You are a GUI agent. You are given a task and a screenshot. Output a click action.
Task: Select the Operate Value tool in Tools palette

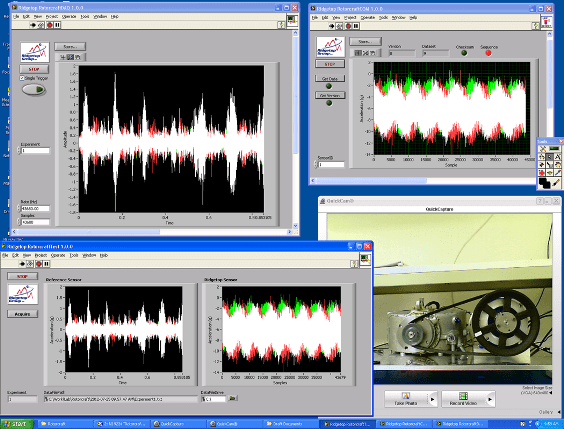click(542, 157)
